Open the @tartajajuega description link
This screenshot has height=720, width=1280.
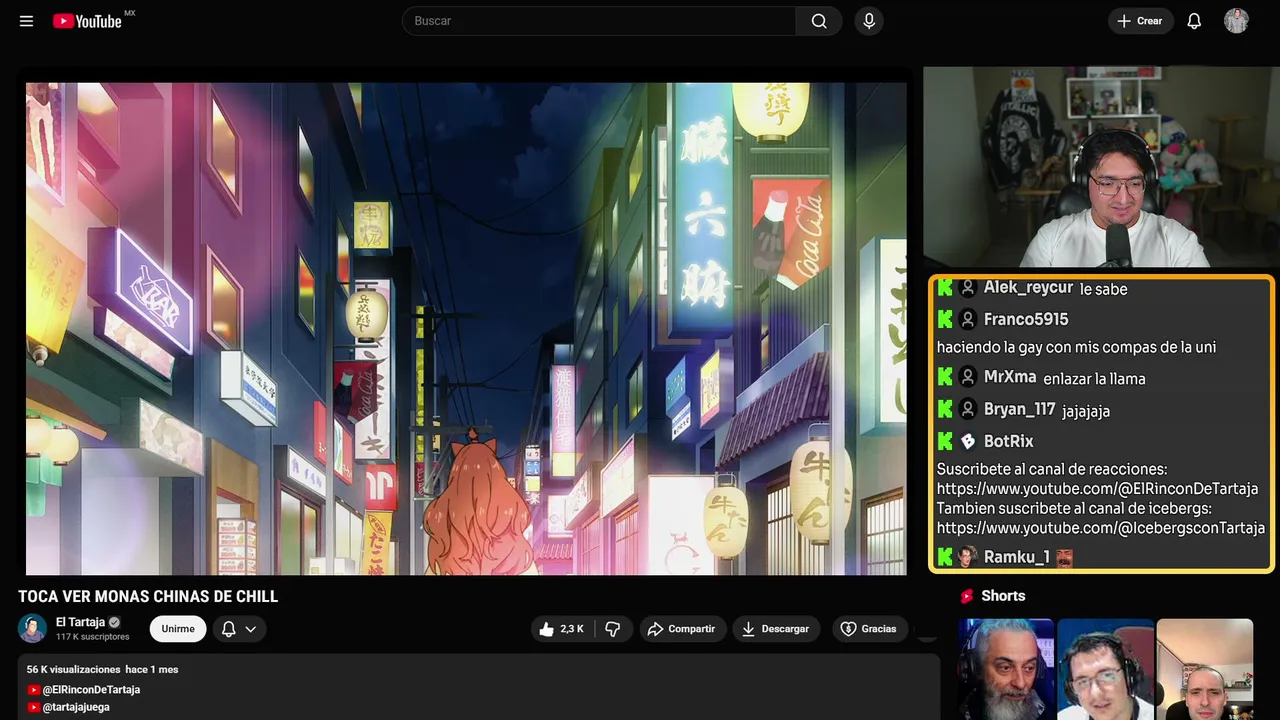(76, 707)
